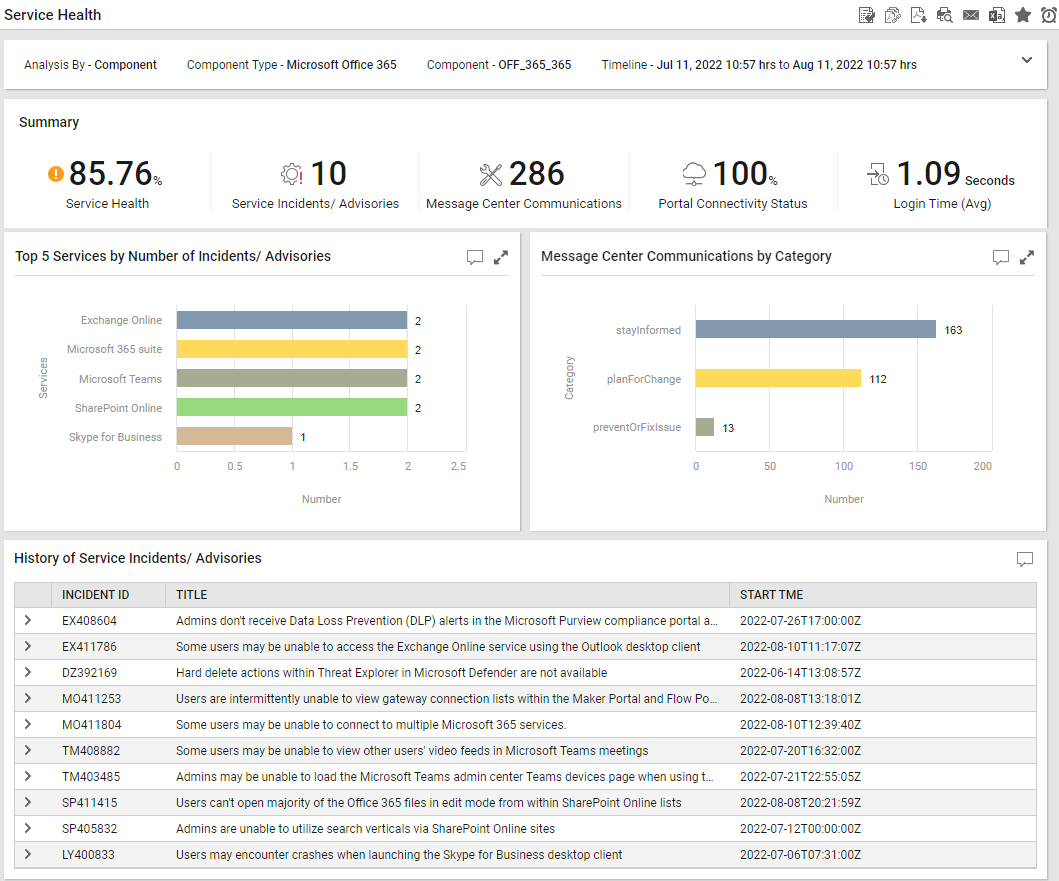The width and height of the screenshot is (1059, 881).
Task: Click the START TME column header
Action: pos(883,595)
